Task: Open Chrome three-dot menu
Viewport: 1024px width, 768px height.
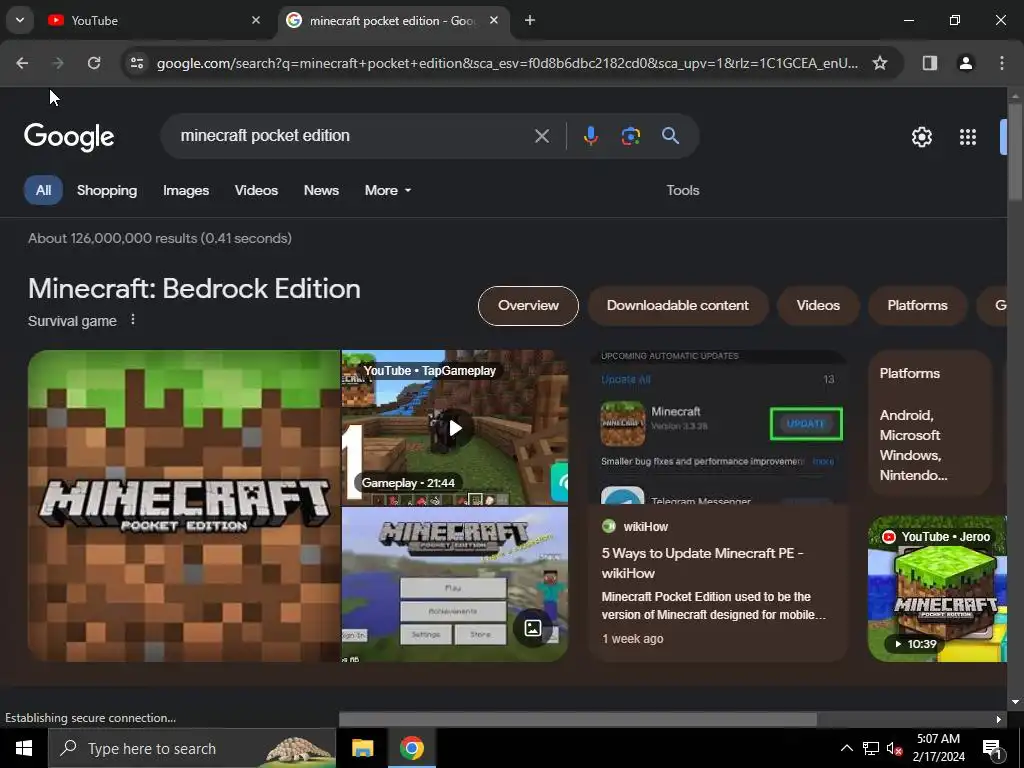Action: click(x=1002, y=63)
